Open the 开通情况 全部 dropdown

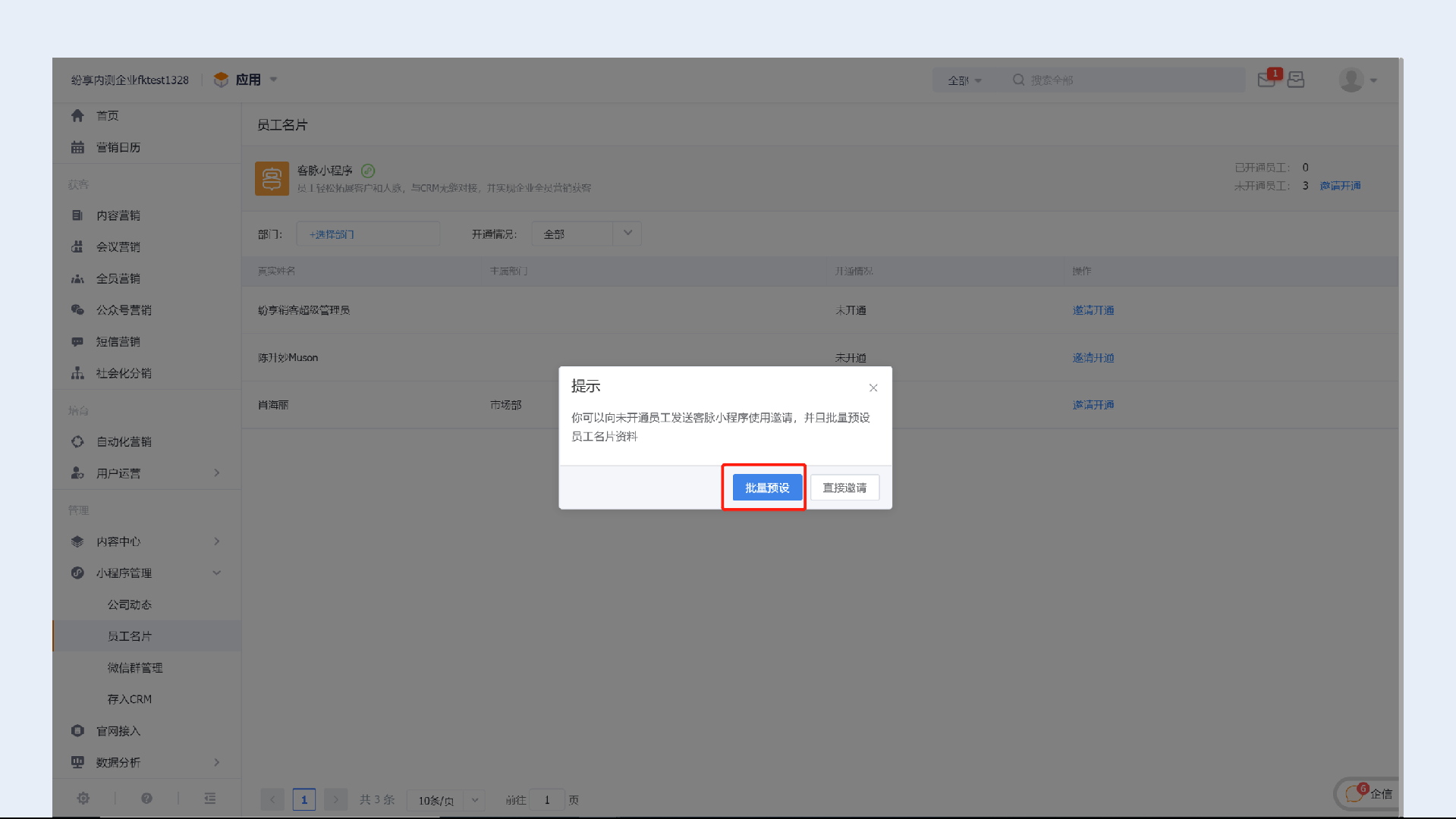coord(586,234)
